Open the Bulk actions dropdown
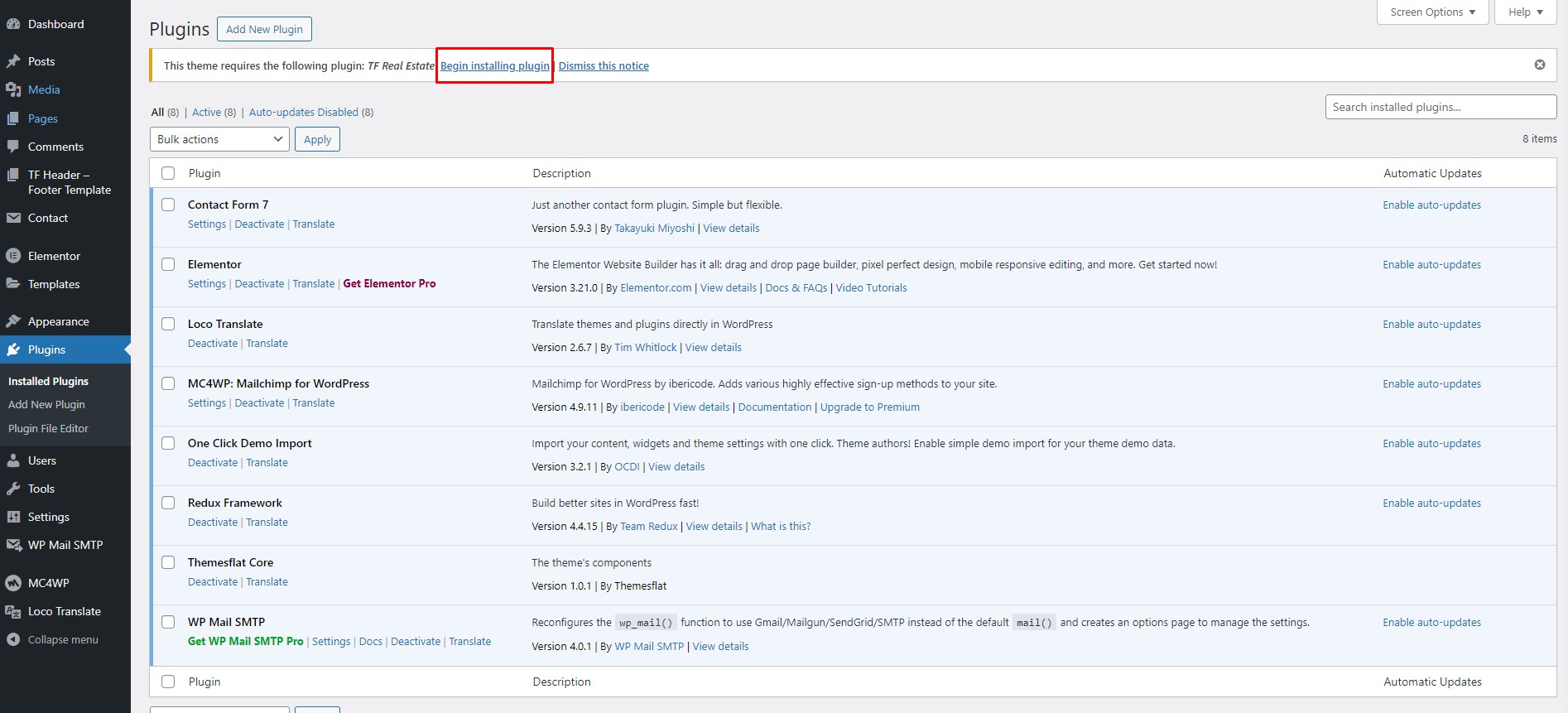This screenshot has width=1568, height=713. point(219,139)
